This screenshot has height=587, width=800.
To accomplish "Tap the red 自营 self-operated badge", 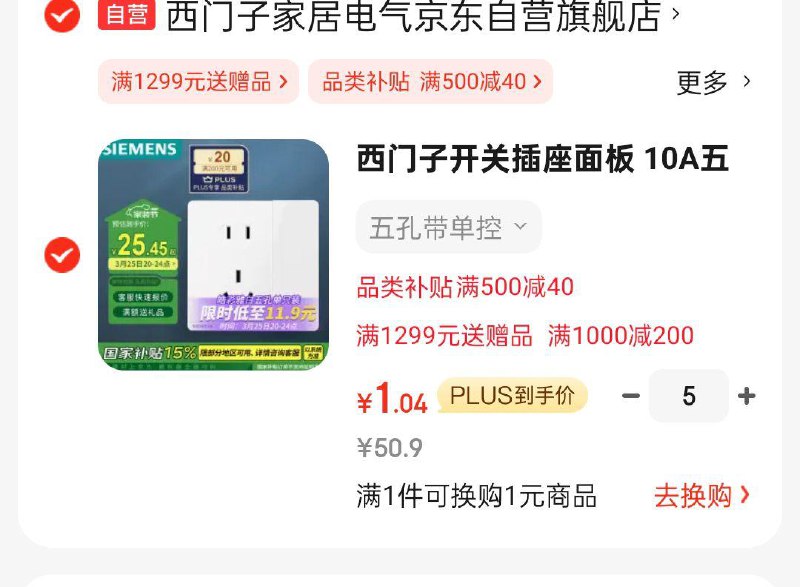I will (127, 14).
